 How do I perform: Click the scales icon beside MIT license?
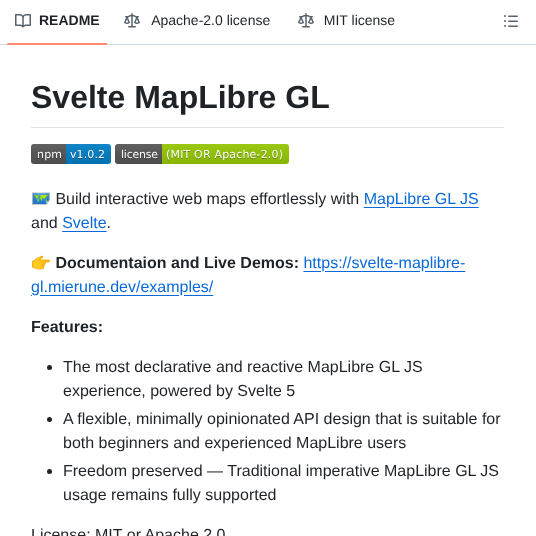306,21
